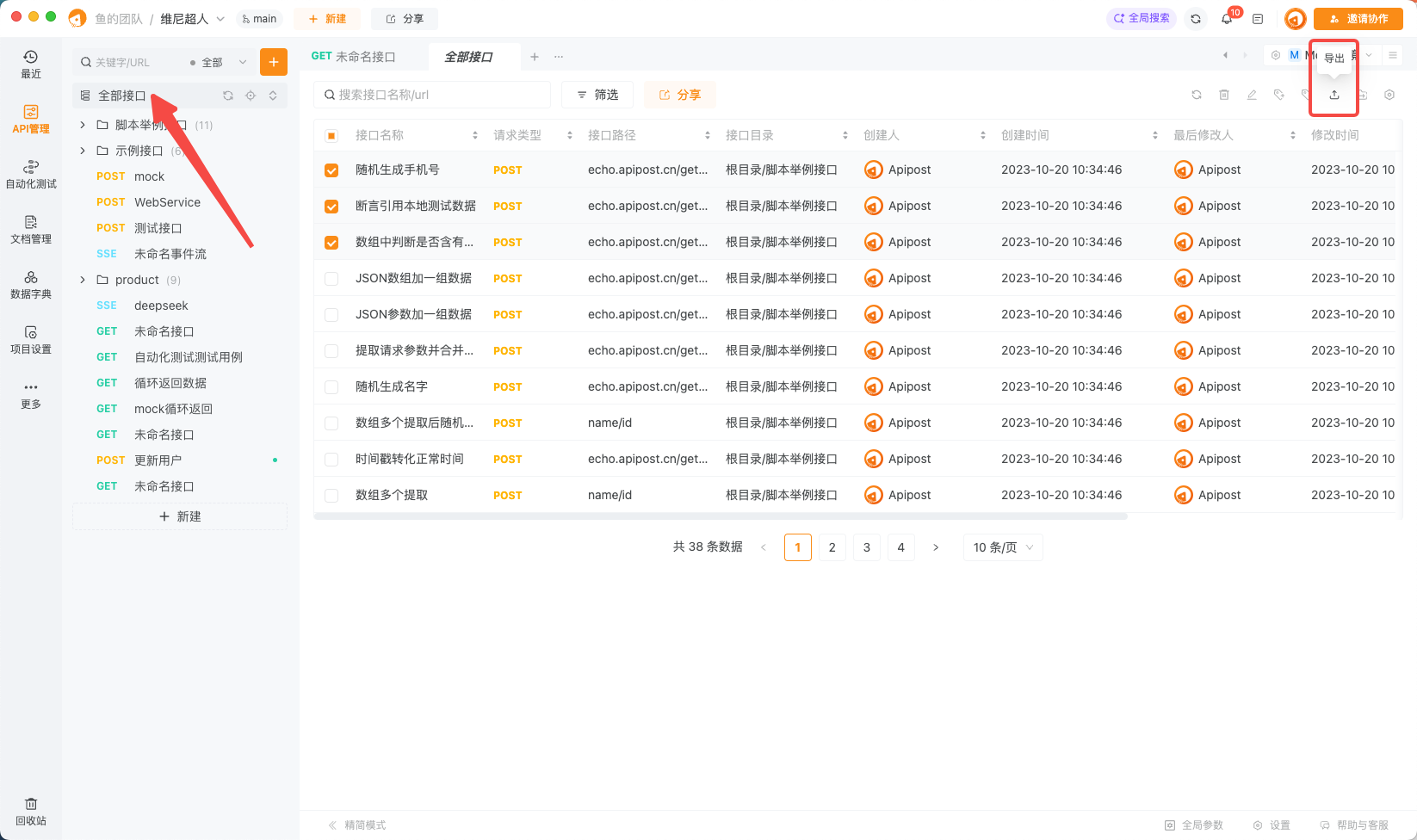Click the 邀请协作 button
This screenshot has height=840, width=1417.
1358,18
